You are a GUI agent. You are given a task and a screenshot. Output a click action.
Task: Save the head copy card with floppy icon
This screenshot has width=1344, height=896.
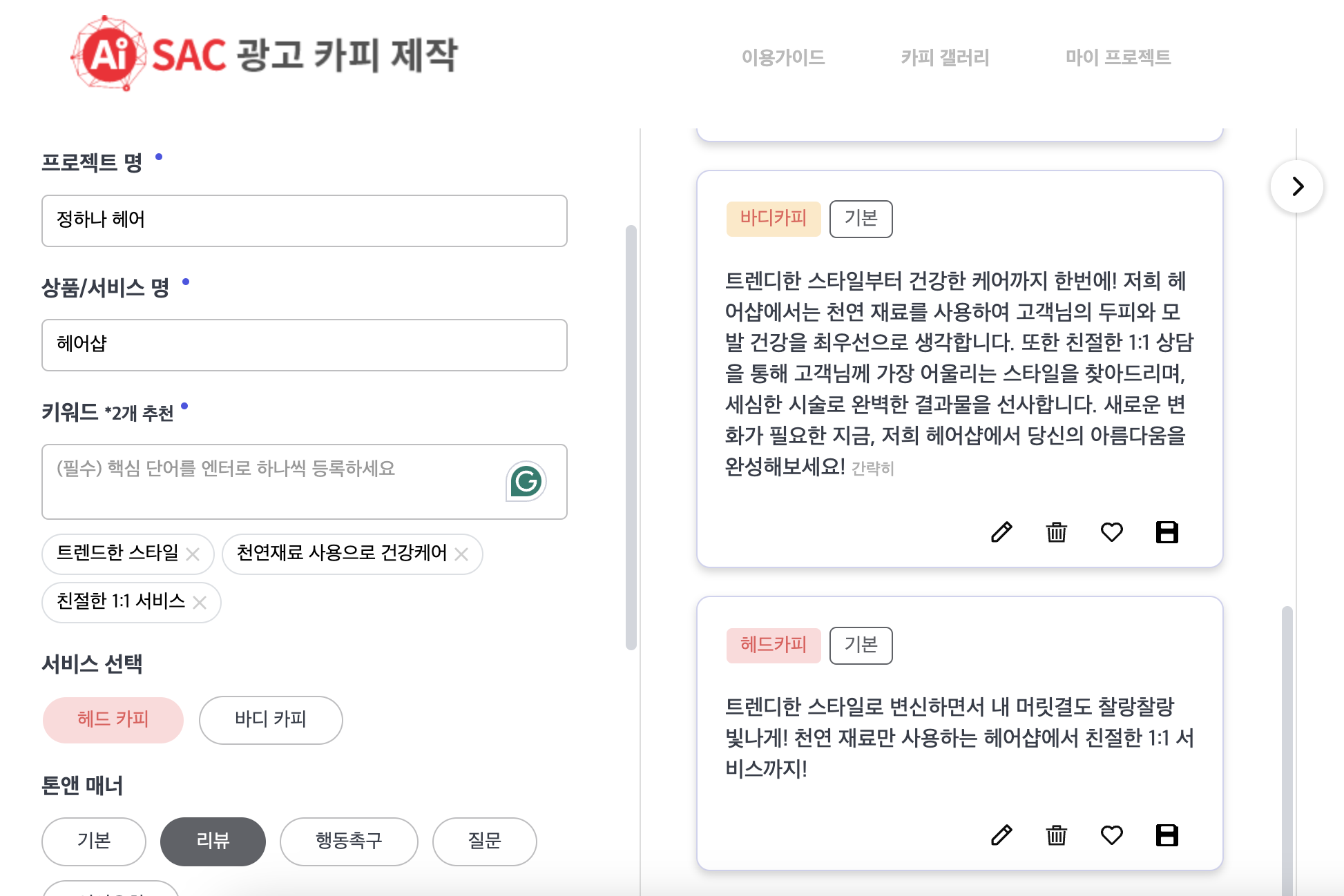pyautogui.click(x=1167, y=835)
